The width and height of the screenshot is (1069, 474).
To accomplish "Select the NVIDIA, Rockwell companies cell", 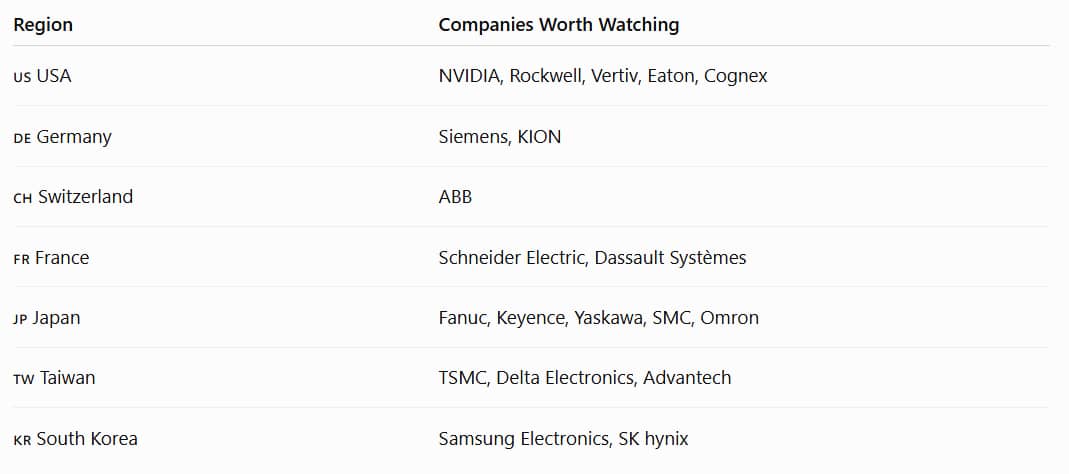I will pyautogui.click(x=603, y=76).
